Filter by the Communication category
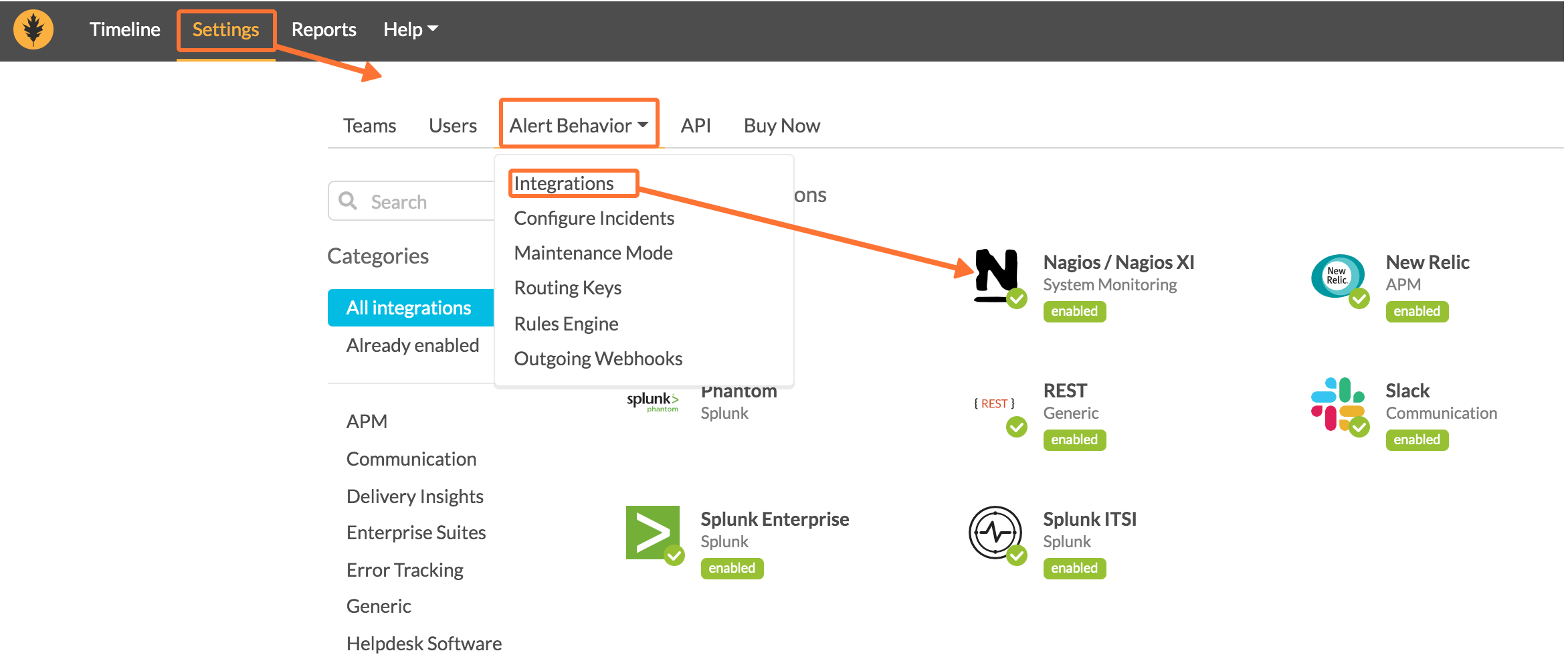This screenshot has width=1568, height=661. 411,459
